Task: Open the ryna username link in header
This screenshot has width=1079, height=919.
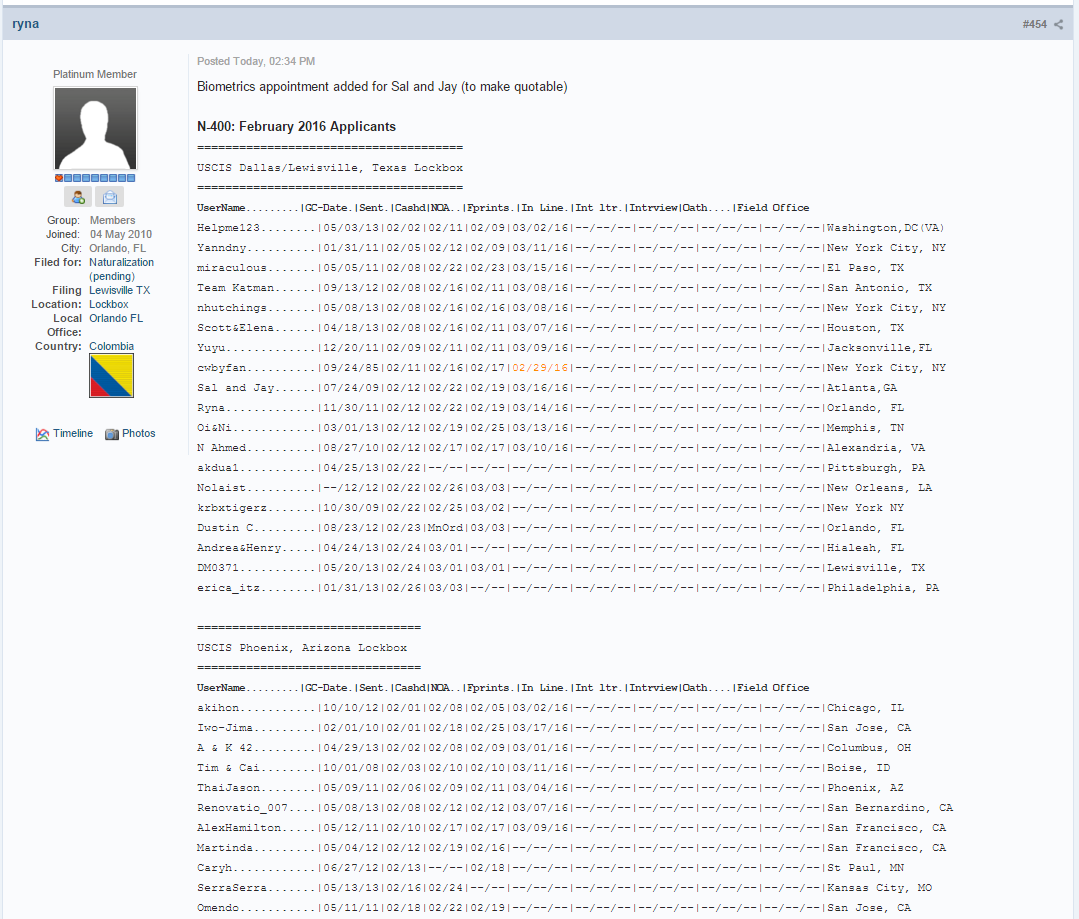Action: 26,24
